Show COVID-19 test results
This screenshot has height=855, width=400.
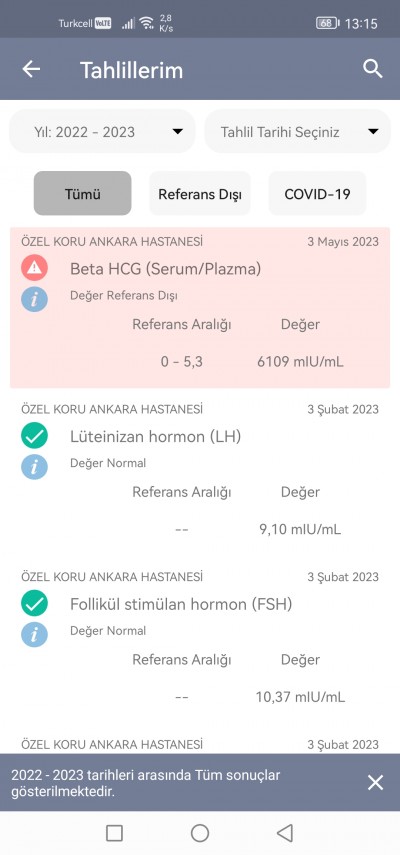317,194
